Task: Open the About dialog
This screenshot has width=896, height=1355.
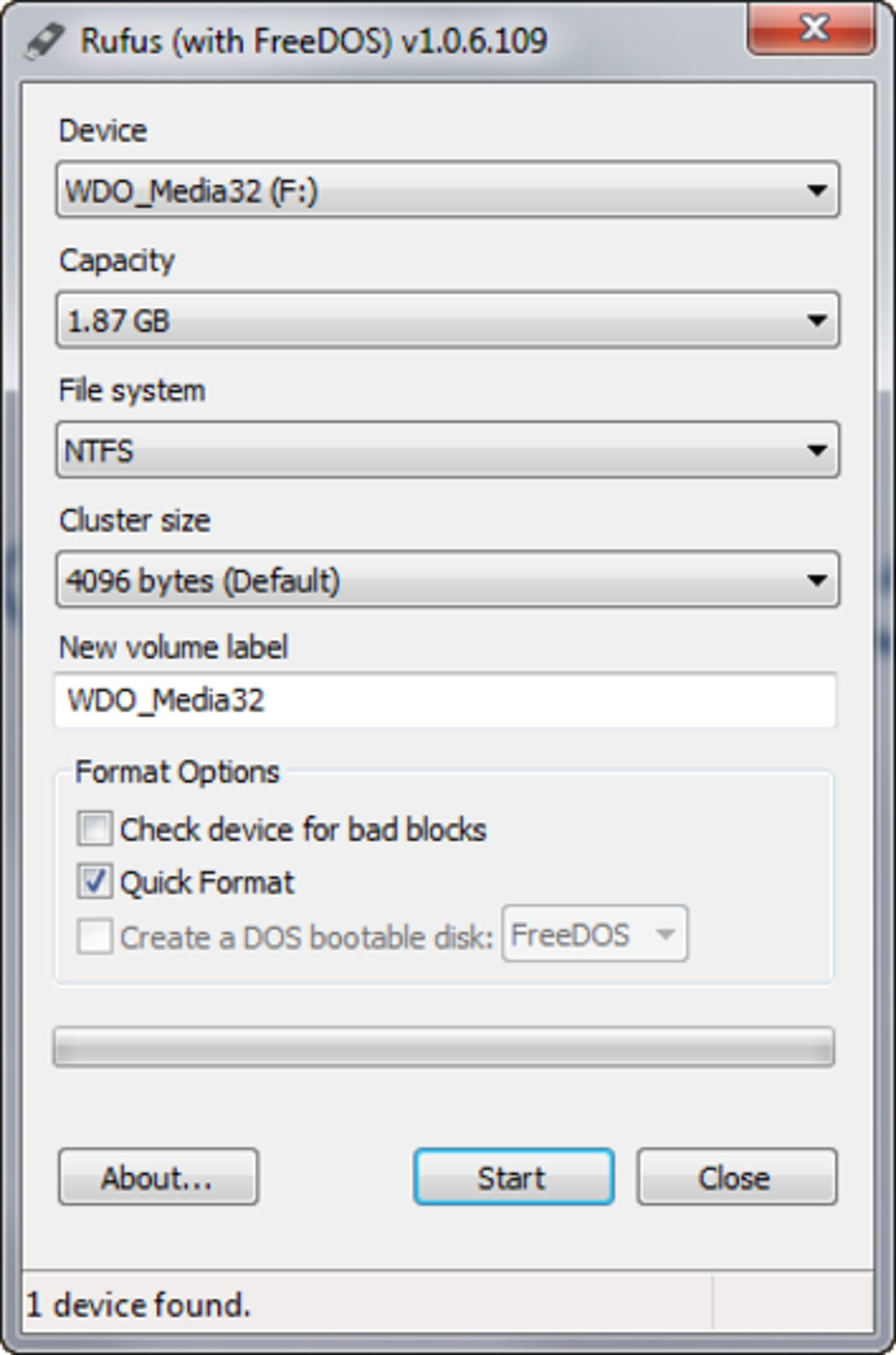Action: [158, 1177]
